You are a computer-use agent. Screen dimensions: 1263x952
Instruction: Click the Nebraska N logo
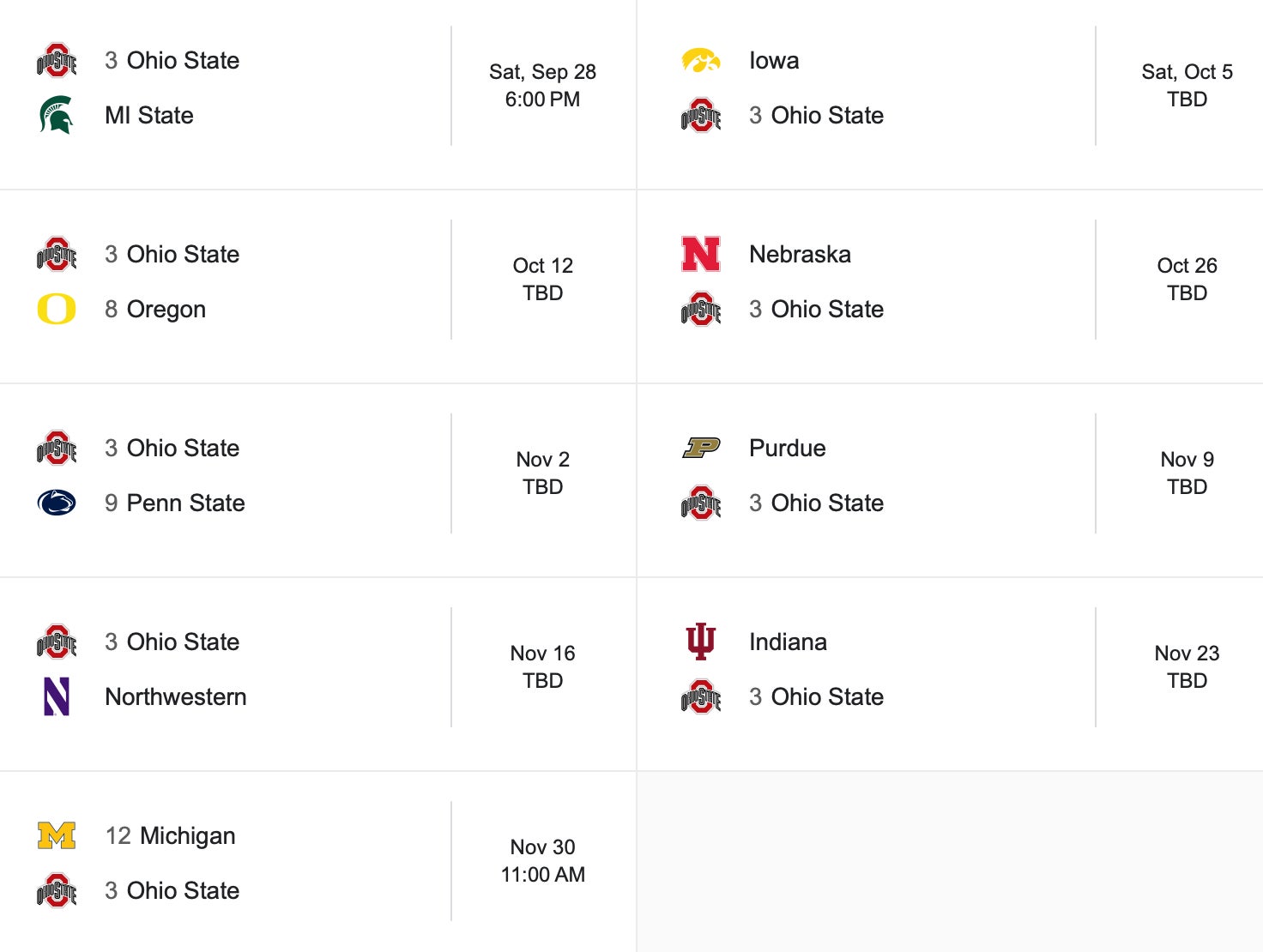700,254
